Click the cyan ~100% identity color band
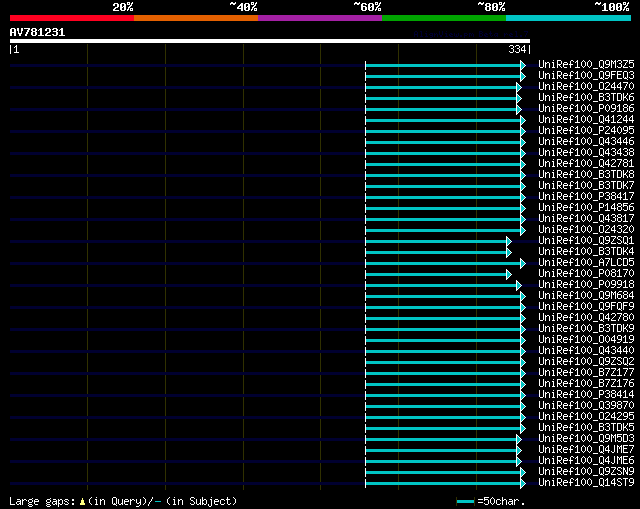The width and height of the screenshot is (640, 509). tap(569, 18)
